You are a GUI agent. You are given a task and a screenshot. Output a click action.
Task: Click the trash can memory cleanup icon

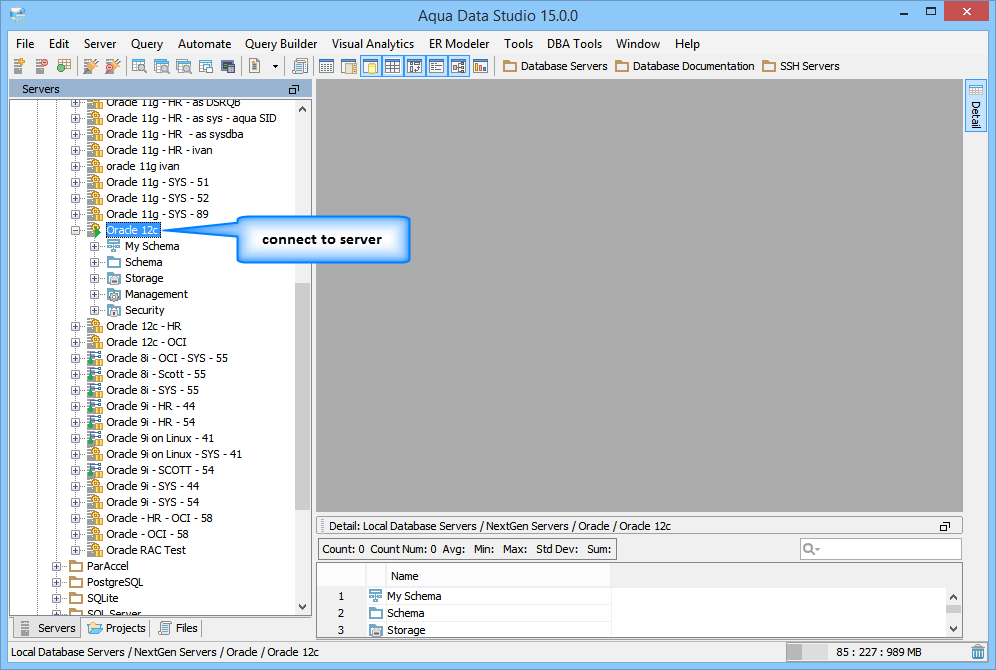[x=978, y=652]
